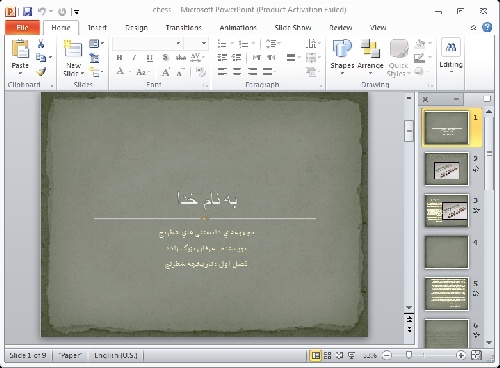
Task: Undo the last action
Action: tap(42, 12)
